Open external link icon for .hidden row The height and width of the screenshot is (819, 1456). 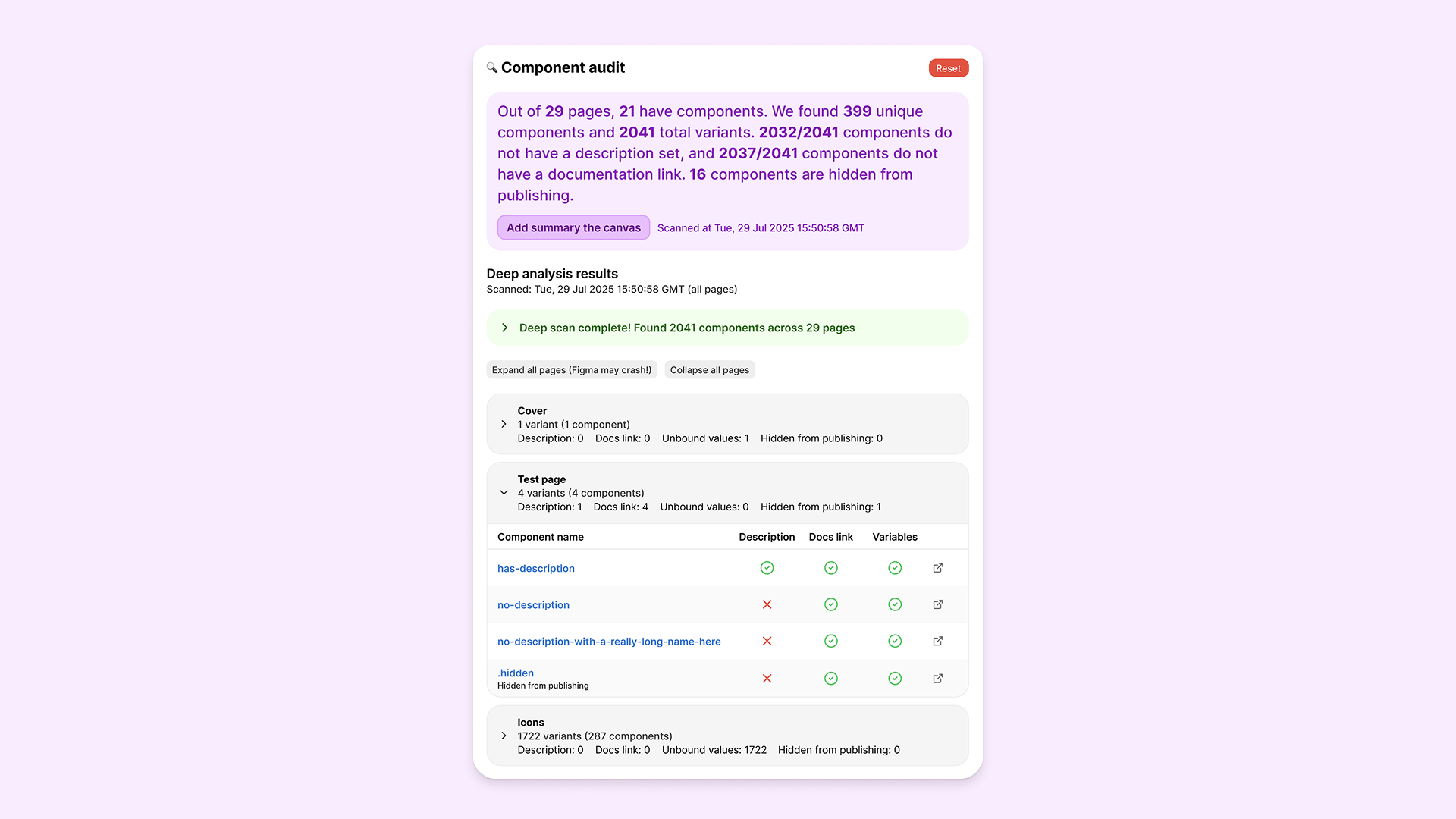pos(938,679)
